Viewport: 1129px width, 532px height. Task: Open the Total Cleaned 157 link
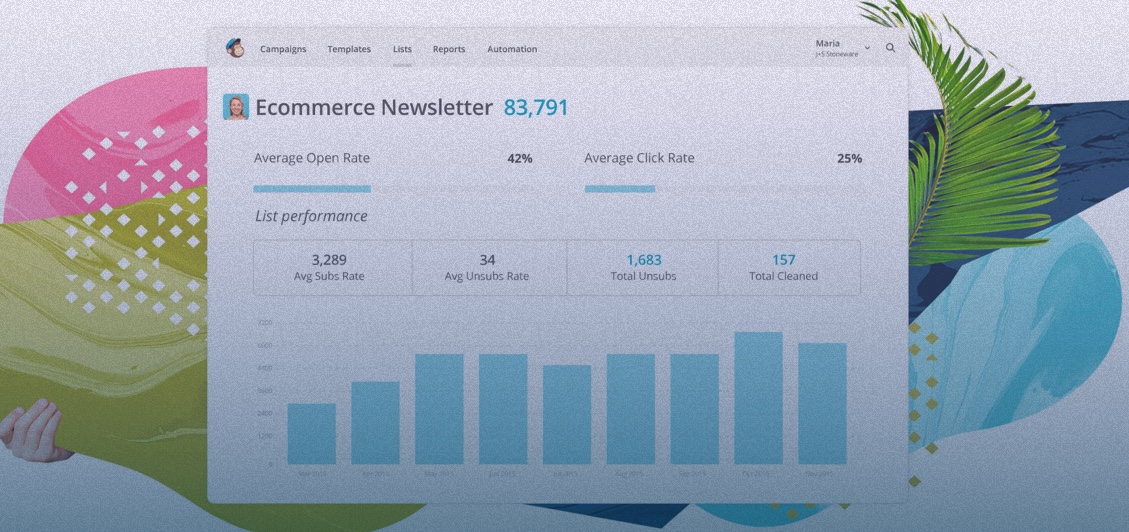point(783,261)
